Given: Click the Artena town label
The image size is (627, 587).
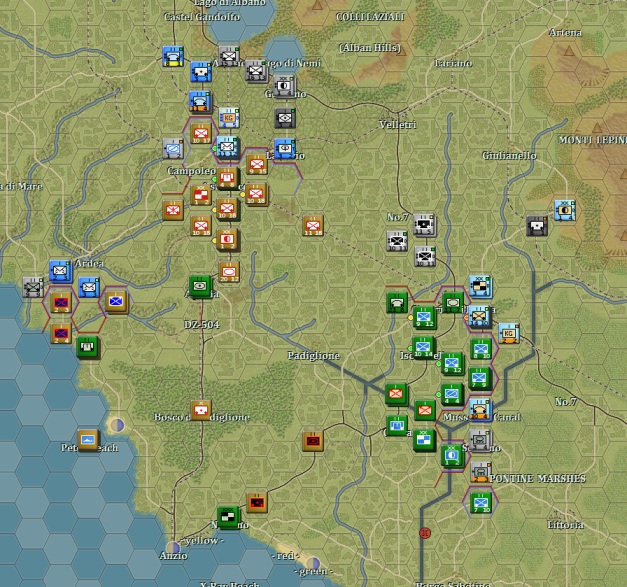Looking at the screenshot, I should coord(565,32).
